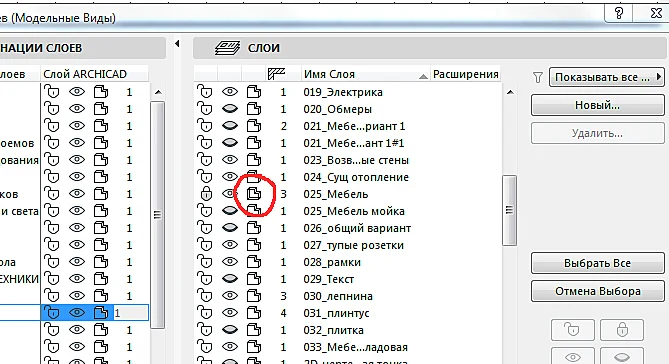Click the Расширения column header
The height and width of the screenshot is (364, 669).
466,74
